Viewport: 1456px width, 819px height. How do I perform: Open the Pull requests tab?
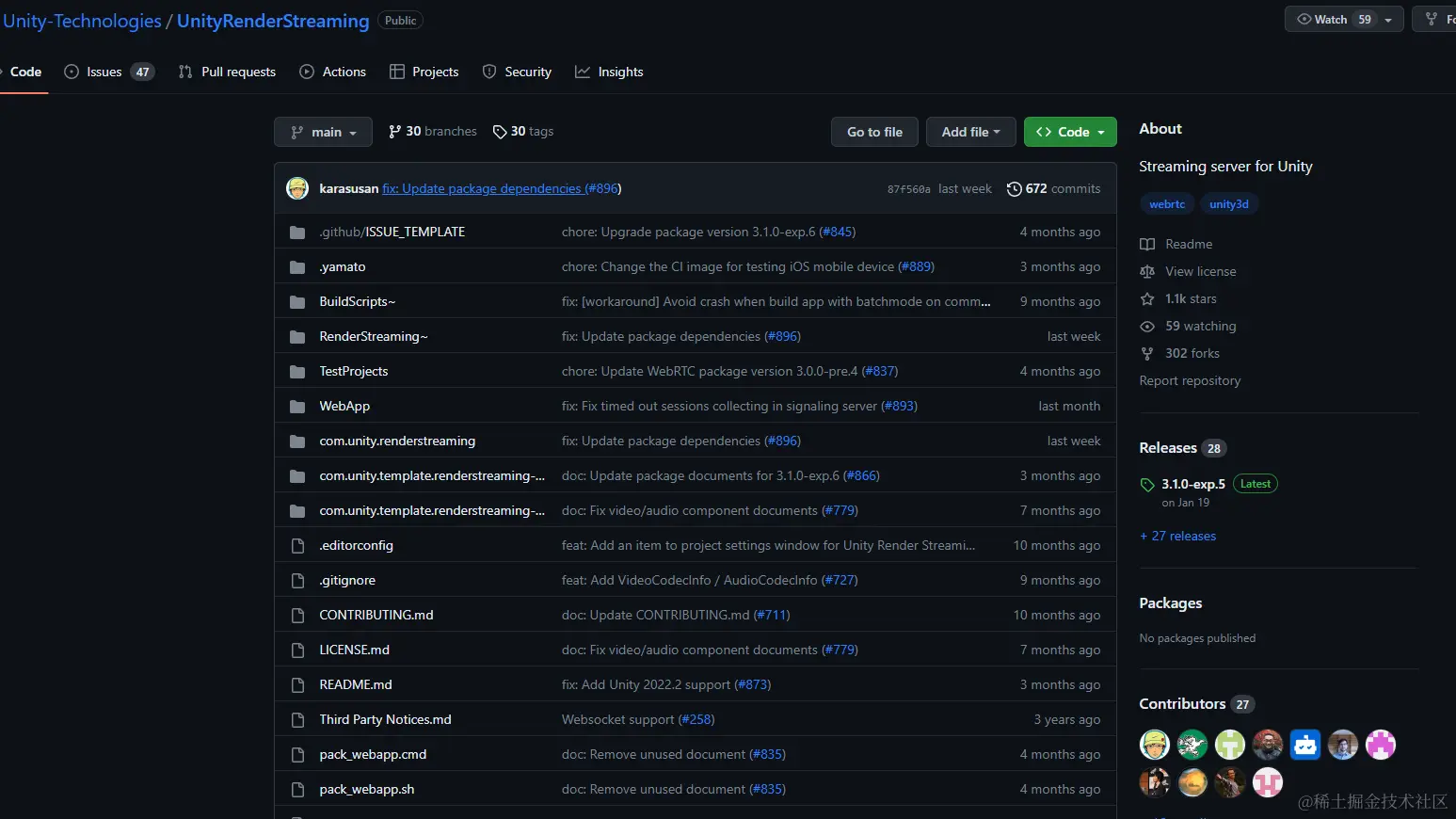227,72
